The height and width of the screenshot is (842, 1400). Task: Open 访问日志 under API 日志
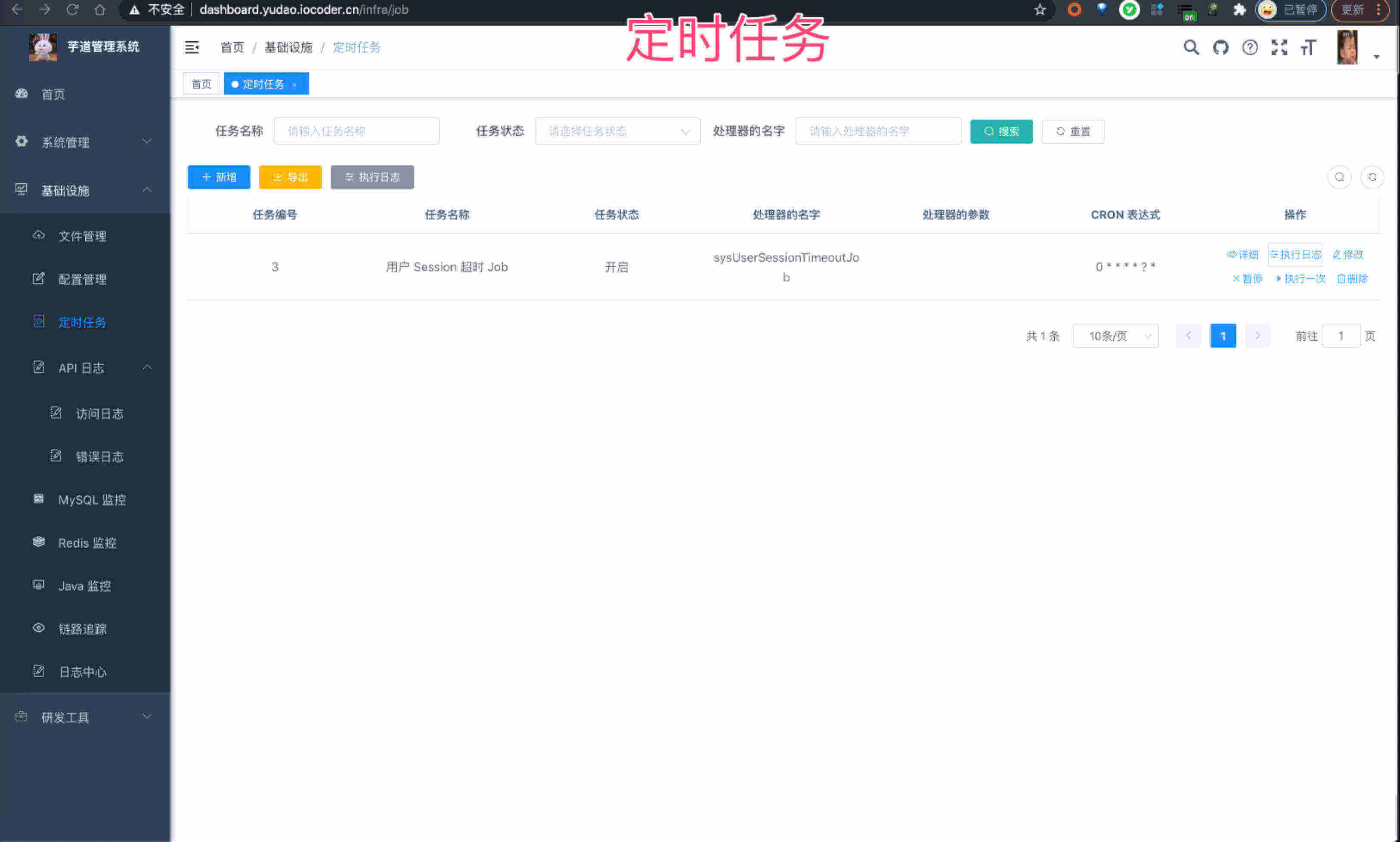click(x=100, y=413)
